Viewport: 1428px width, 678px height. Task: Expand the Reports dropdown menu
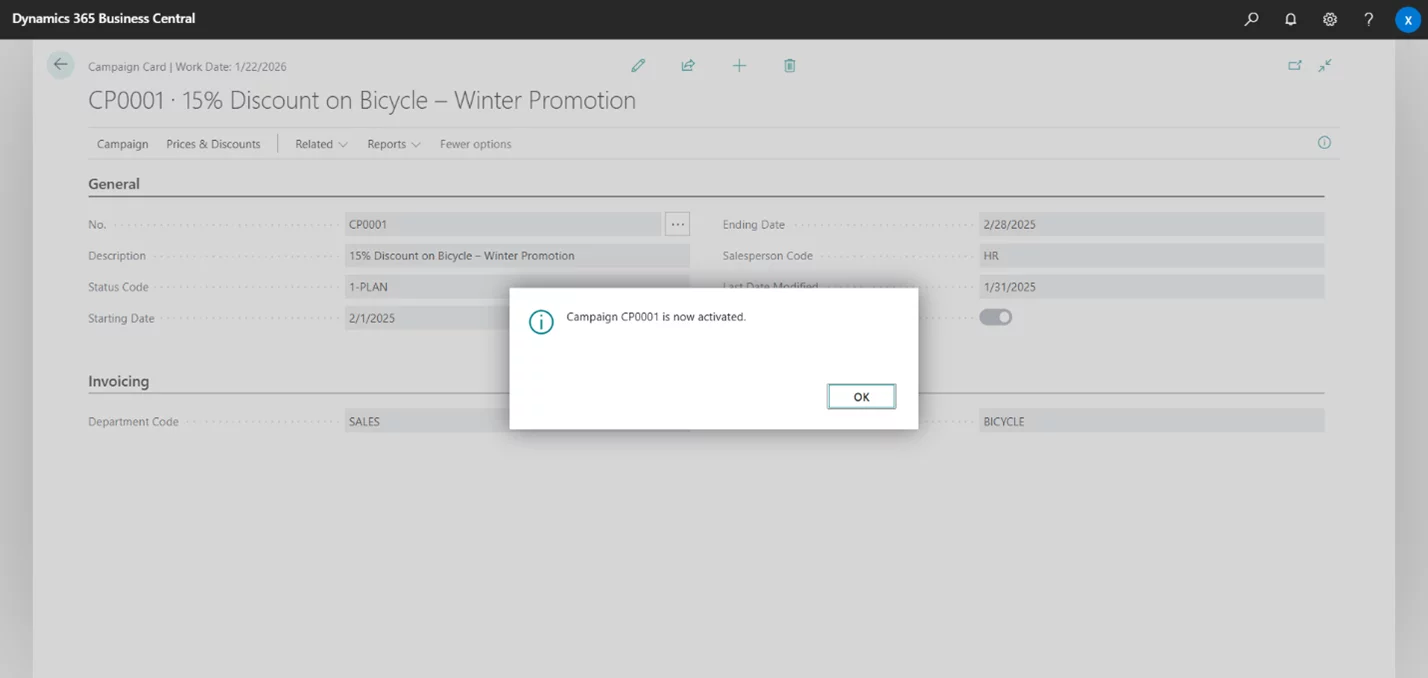393,144
